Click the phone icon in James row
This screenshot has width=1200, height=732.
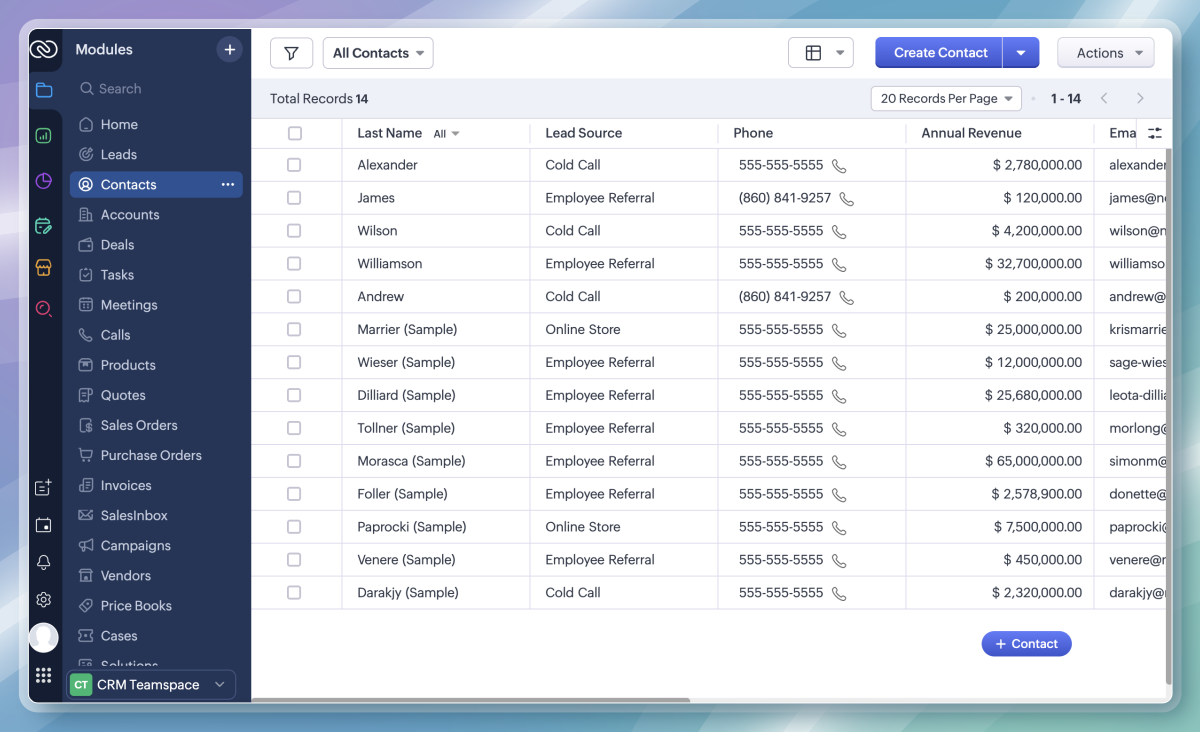(847, 198)
